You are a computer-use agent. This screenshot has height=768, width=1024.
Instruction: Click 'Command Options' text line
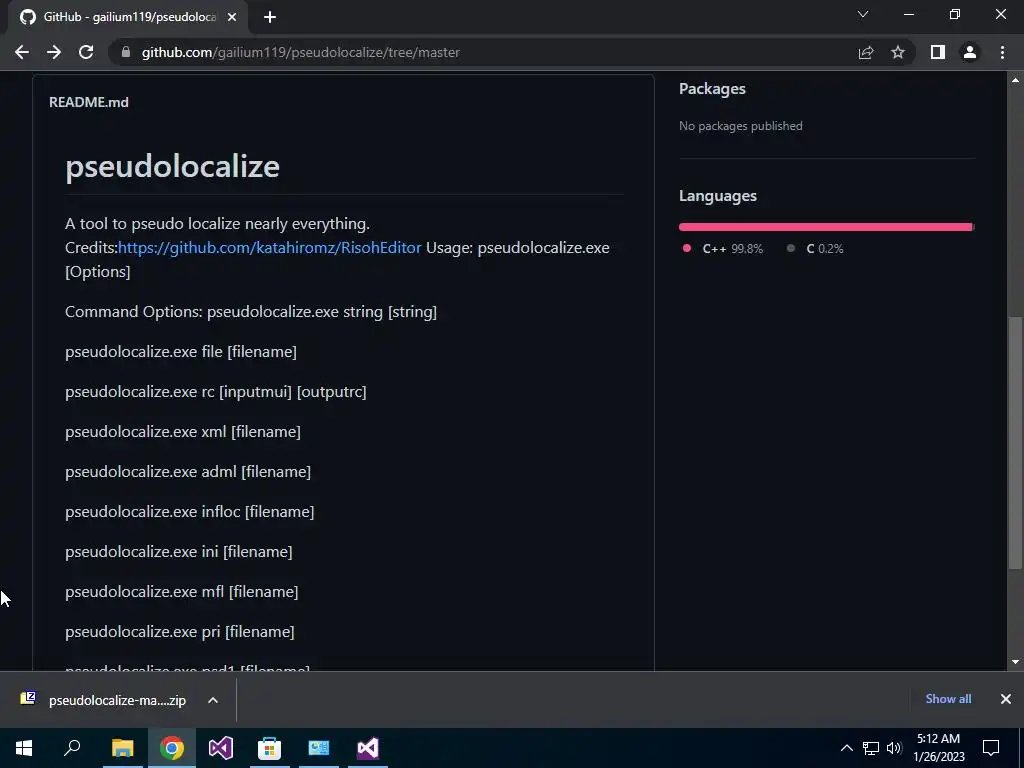[251, 312]
